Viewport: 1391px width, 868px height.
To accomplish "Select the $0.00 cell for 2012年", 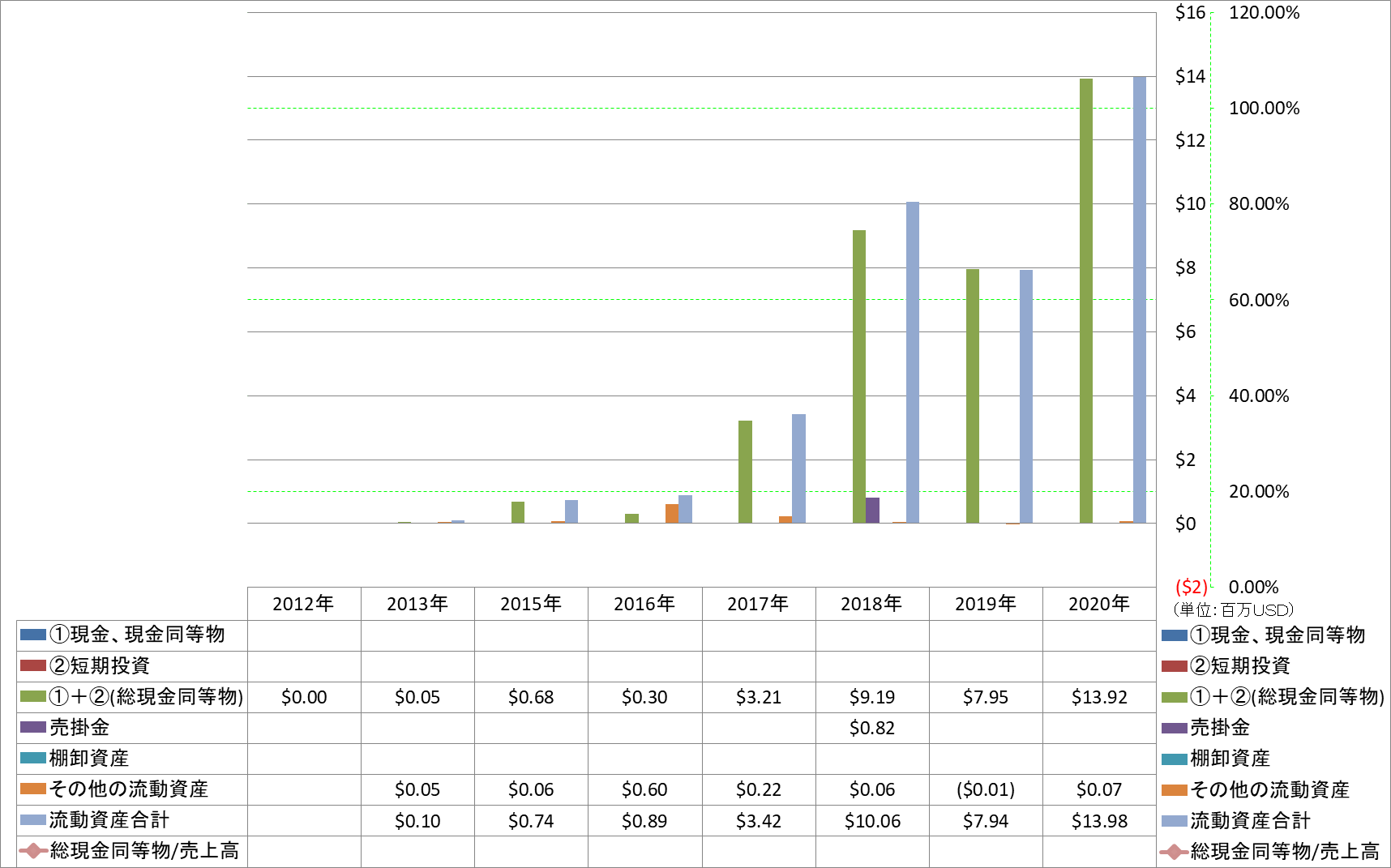I will click(x=304, y=697).
